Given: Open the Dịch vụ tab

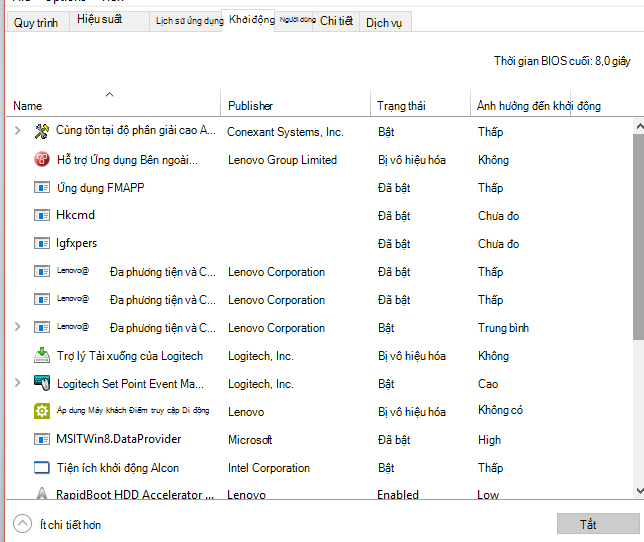Looking at the screenshot, I should coord(384,23).
